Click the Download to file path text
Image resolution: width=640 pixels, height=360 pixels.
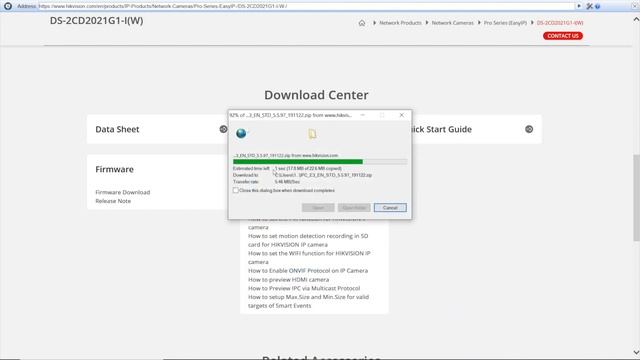click(x=323, y=175)
